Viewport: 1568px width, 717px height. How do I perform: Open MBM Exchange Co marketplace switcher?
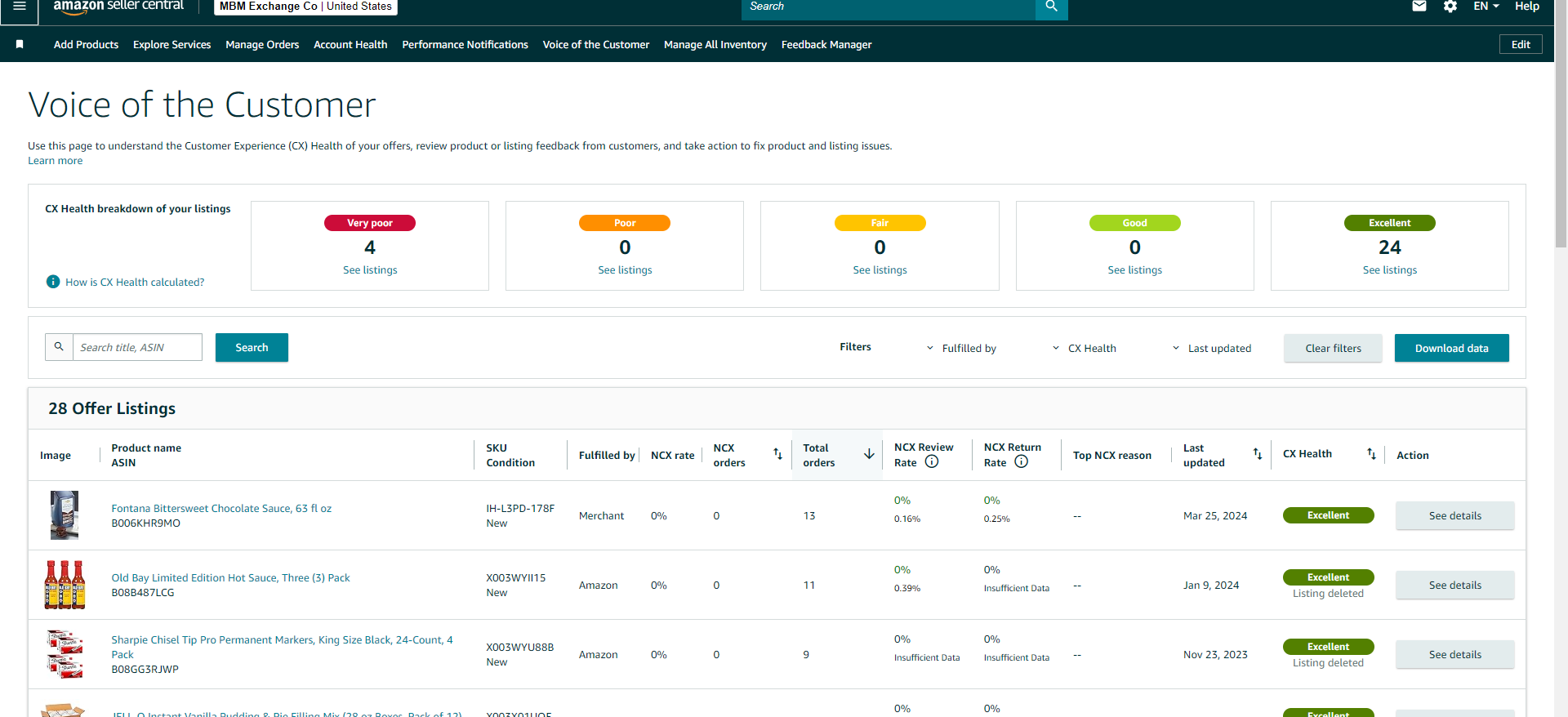[x=306, y=7]
